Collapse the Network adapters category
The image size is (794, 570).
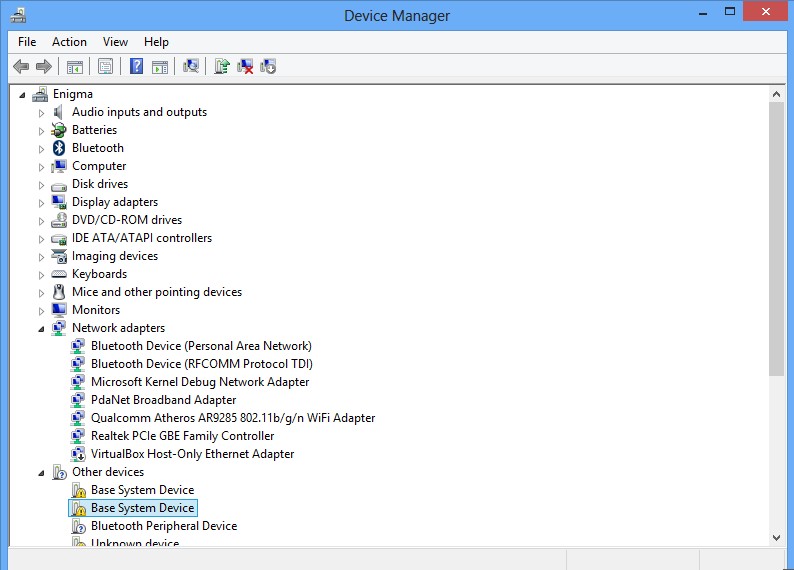pyautogui.click(x=42, y=329)
